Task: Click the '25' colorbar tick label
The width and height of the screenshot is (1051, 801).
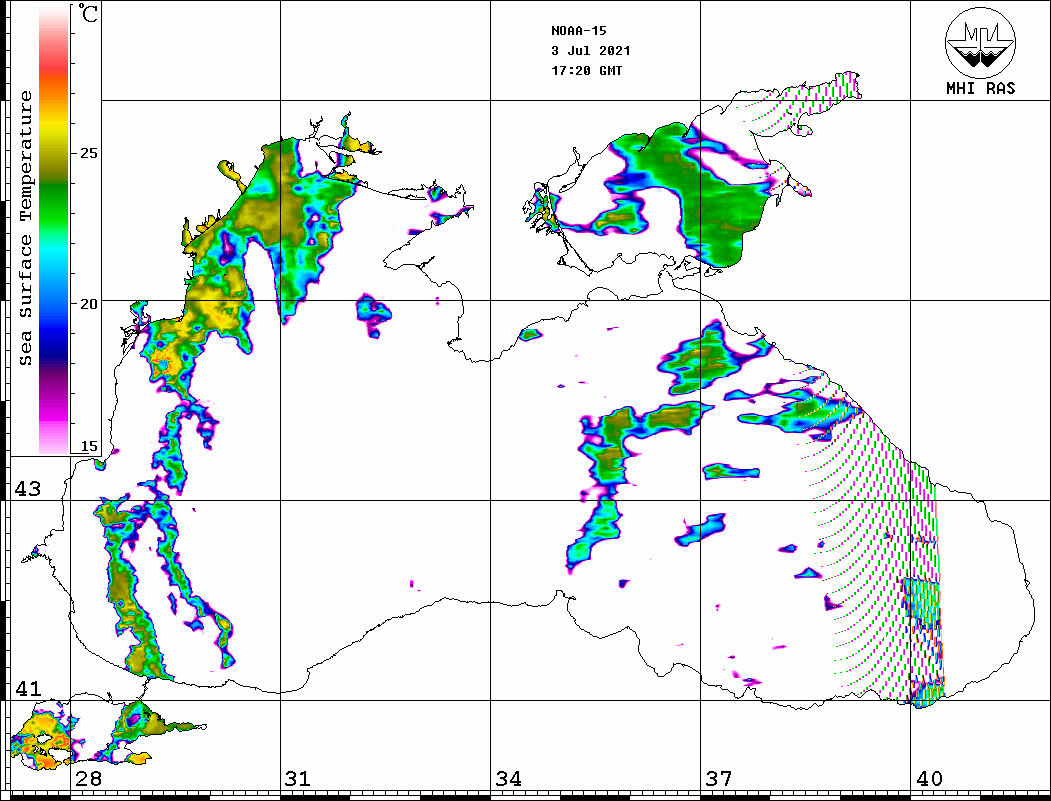Action: click(88, 153)
